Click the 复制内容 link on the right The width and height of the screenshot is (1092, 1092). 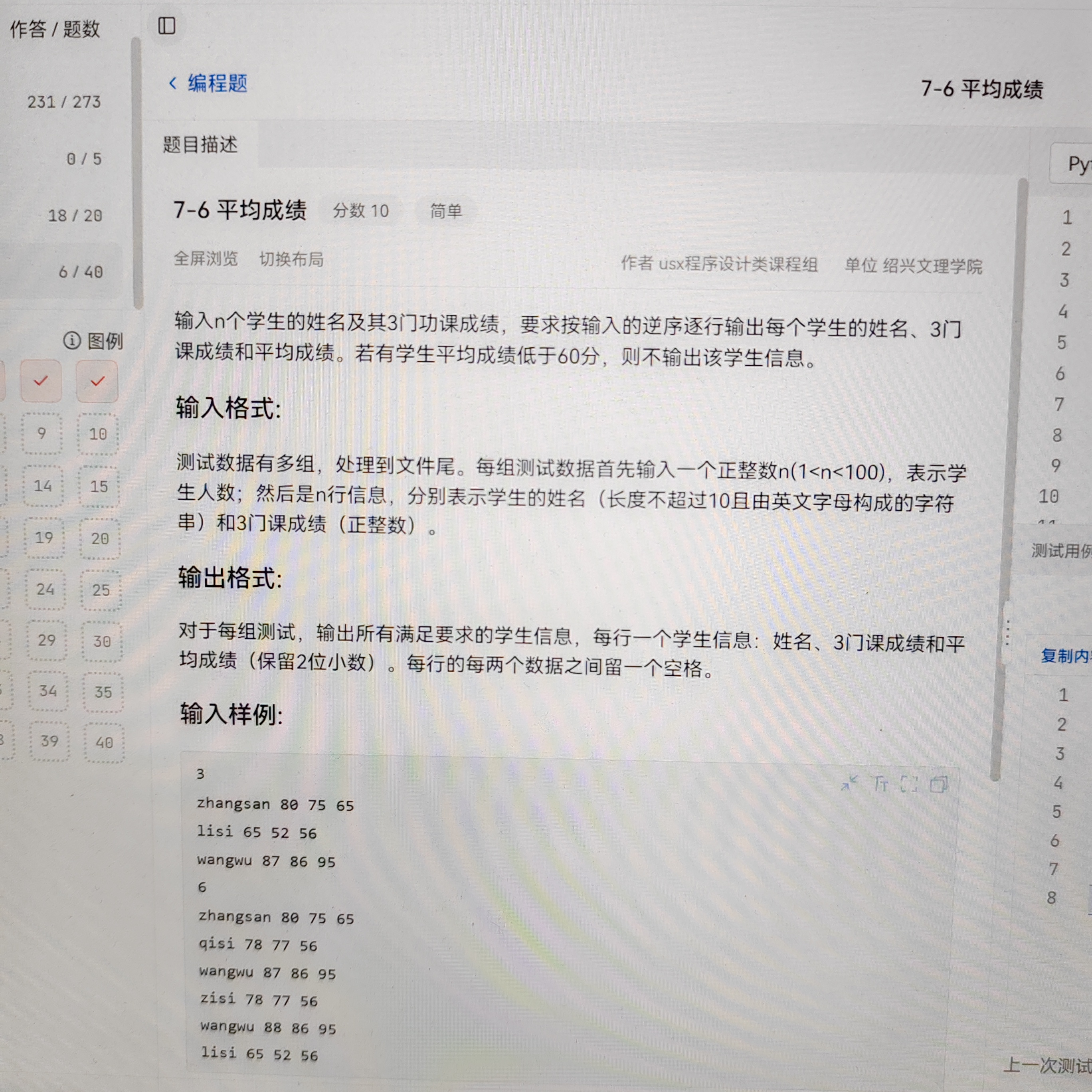tap(1066, 656)
